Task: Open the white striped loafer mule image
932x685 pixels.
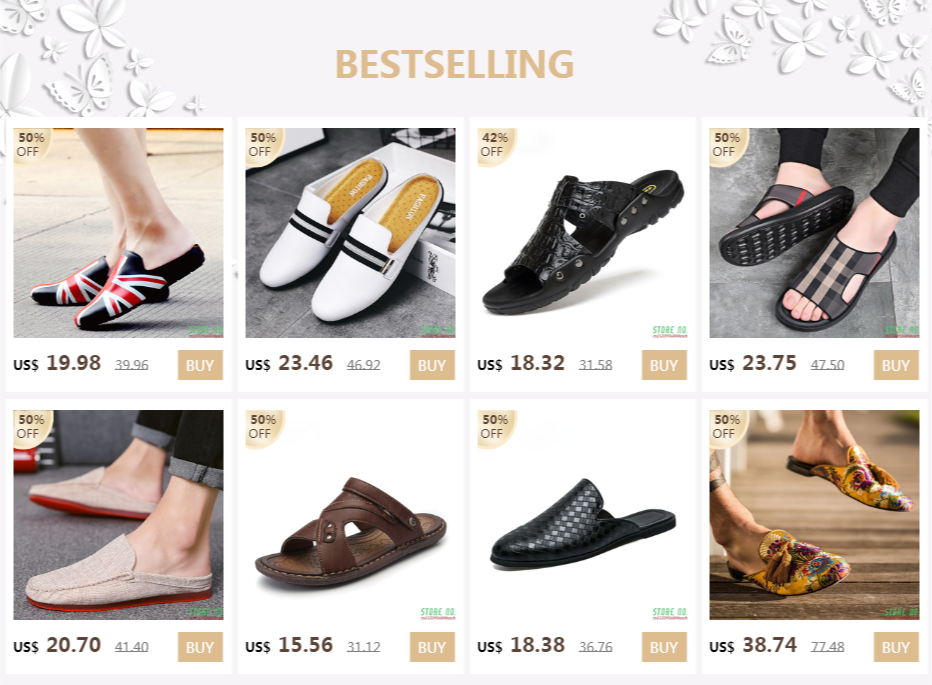Action: (x=350, y=233)
